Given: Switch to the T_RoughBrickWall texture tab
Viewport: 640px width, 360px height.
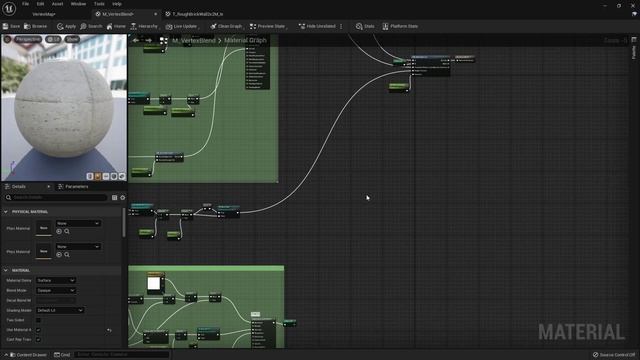Looking at the screenshot, I should (x=194, y=14).
